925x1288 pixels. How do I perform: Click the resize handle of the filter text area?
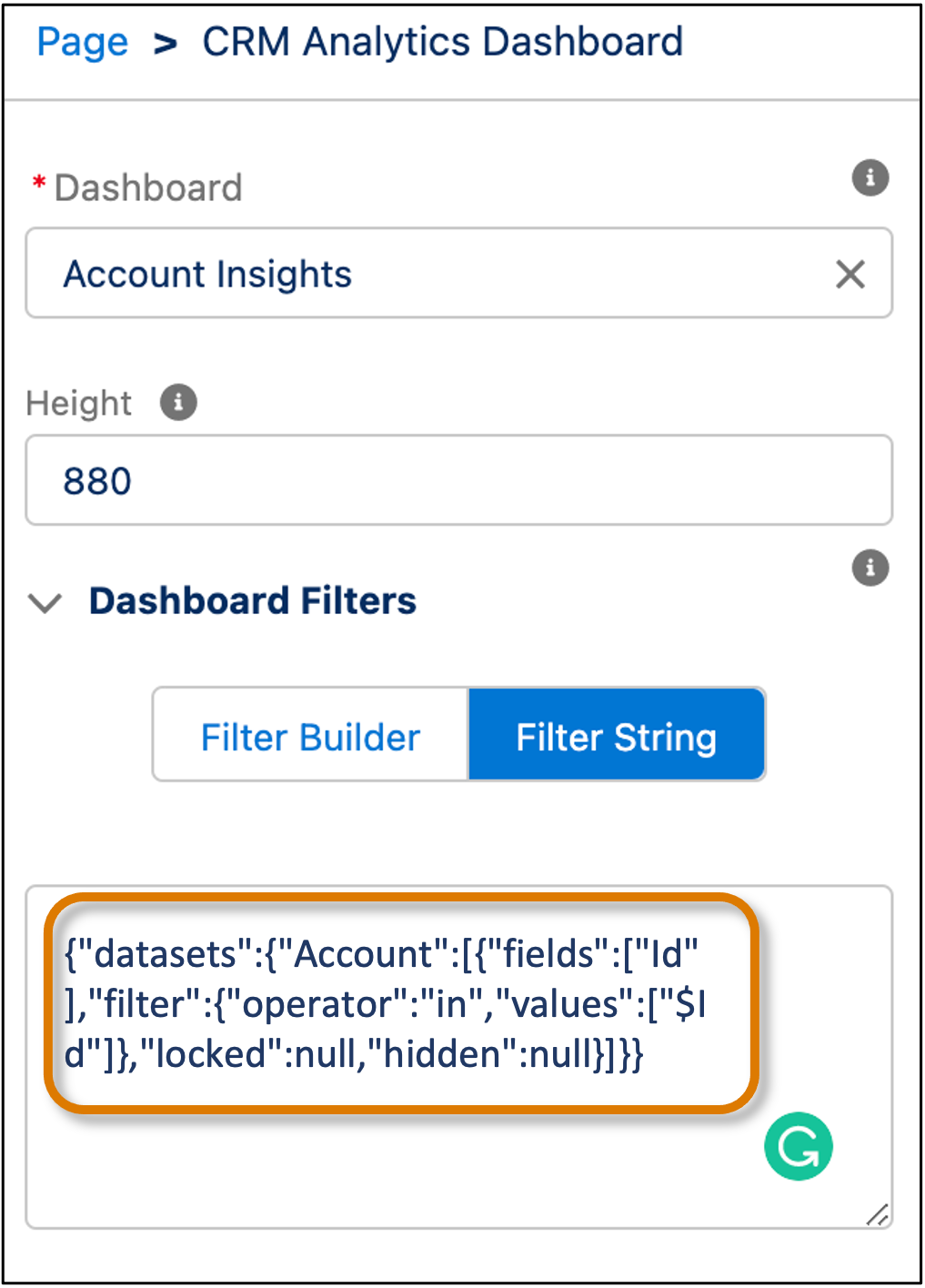[876, 1215]
